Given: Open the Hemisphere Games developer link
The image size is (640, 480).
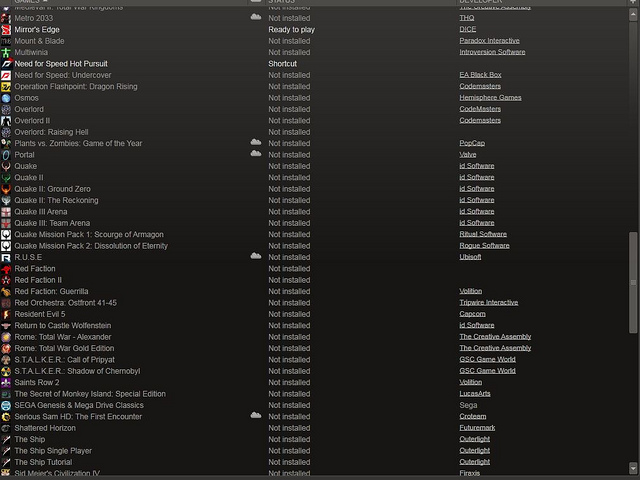Looking at the screenshot, I should (x=490, y=98).
